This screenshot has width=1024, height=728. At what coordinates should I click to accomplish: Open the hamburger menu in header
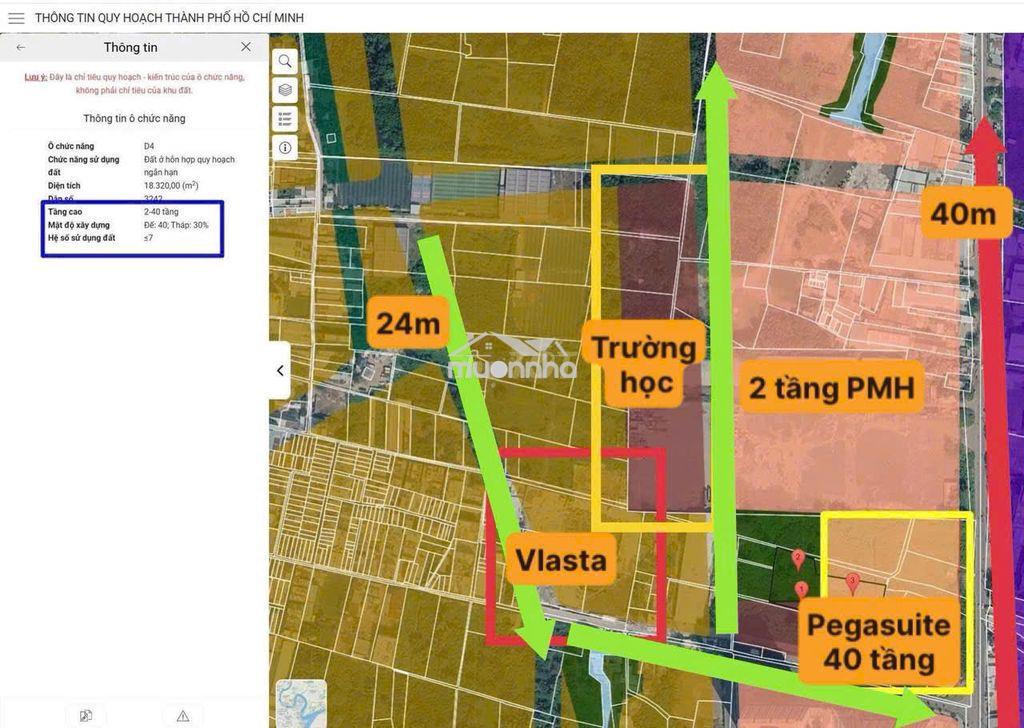click(16, 18)
